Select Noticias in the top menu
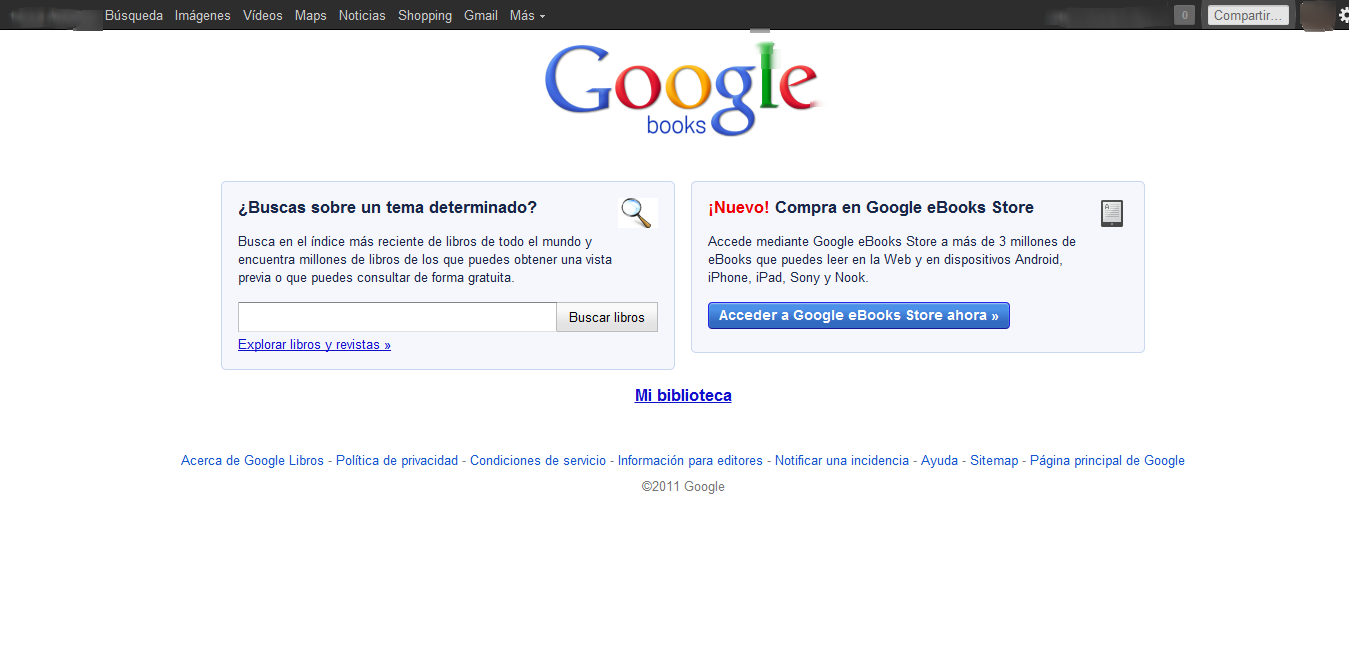 pyautogui.click(x=361, y=15)
